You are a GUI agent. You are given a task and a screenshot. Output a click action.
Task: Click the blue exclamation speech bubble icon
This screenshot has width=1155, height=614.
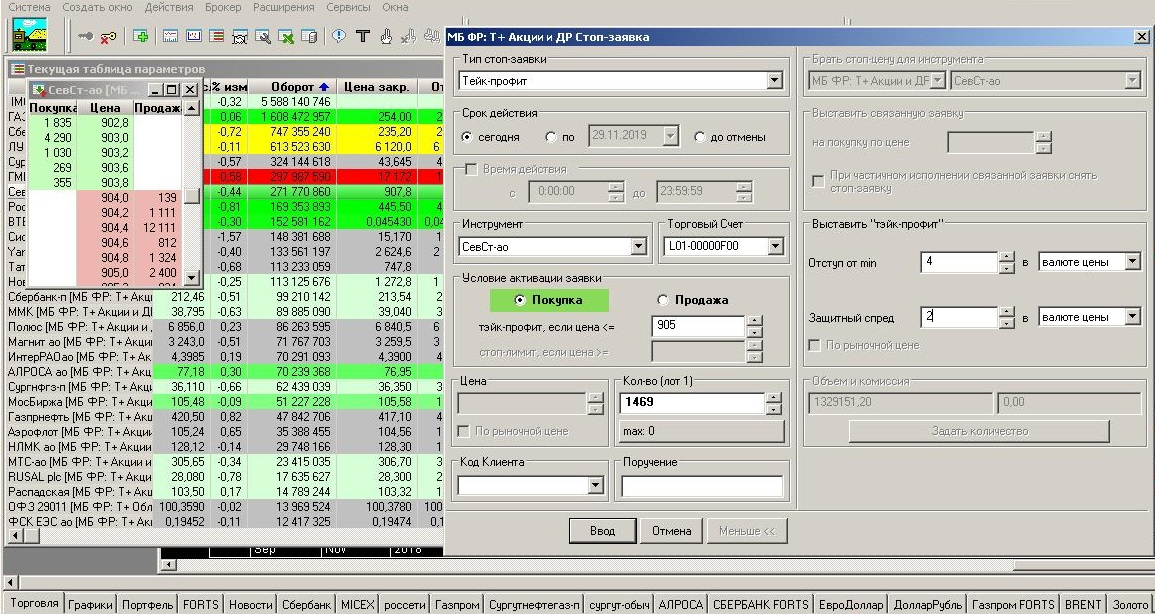point(339,35)
